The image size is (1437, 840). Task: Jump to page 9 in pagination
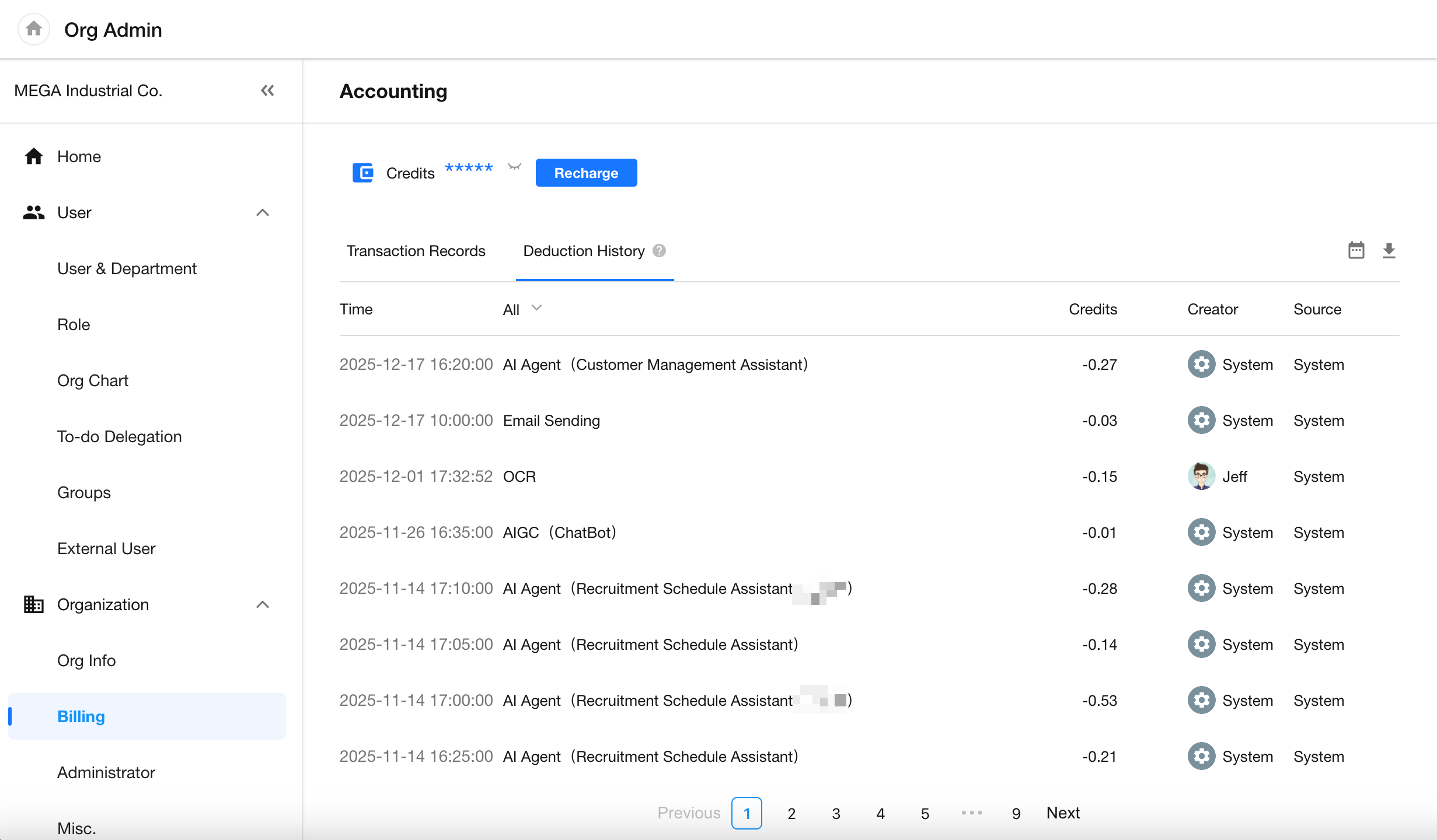1016,813
